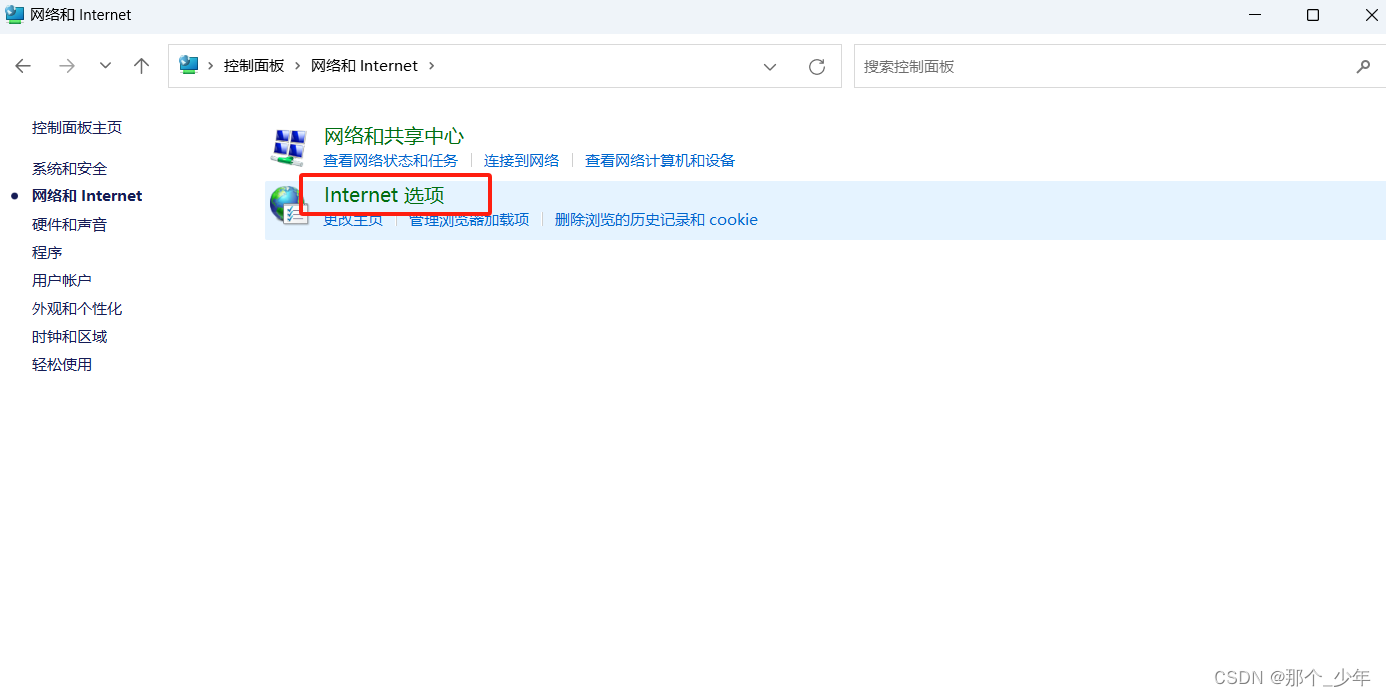Screen dimensions: 1386x696
Task: Open 硬件和声音 category
Action: click(70, 225)
